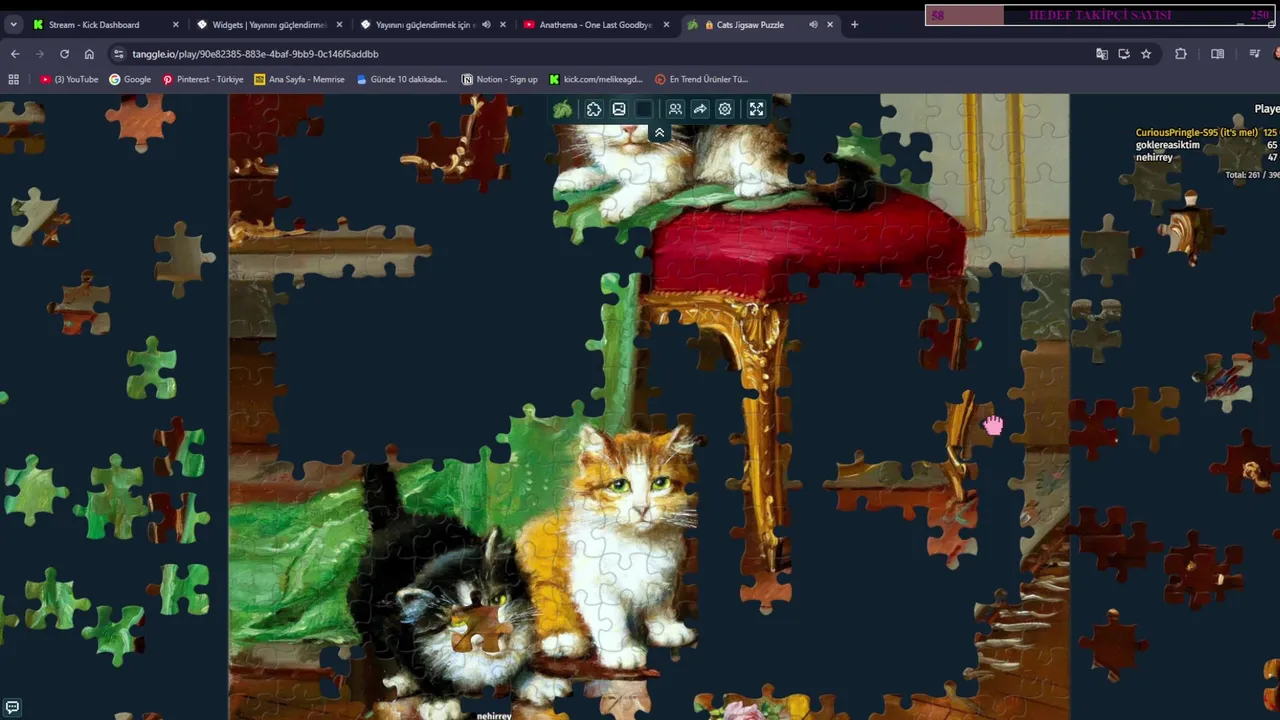Collapse the puzzle toolbar with double chevron
This screenshot has height=720, width=1280.
coord(659,132)
